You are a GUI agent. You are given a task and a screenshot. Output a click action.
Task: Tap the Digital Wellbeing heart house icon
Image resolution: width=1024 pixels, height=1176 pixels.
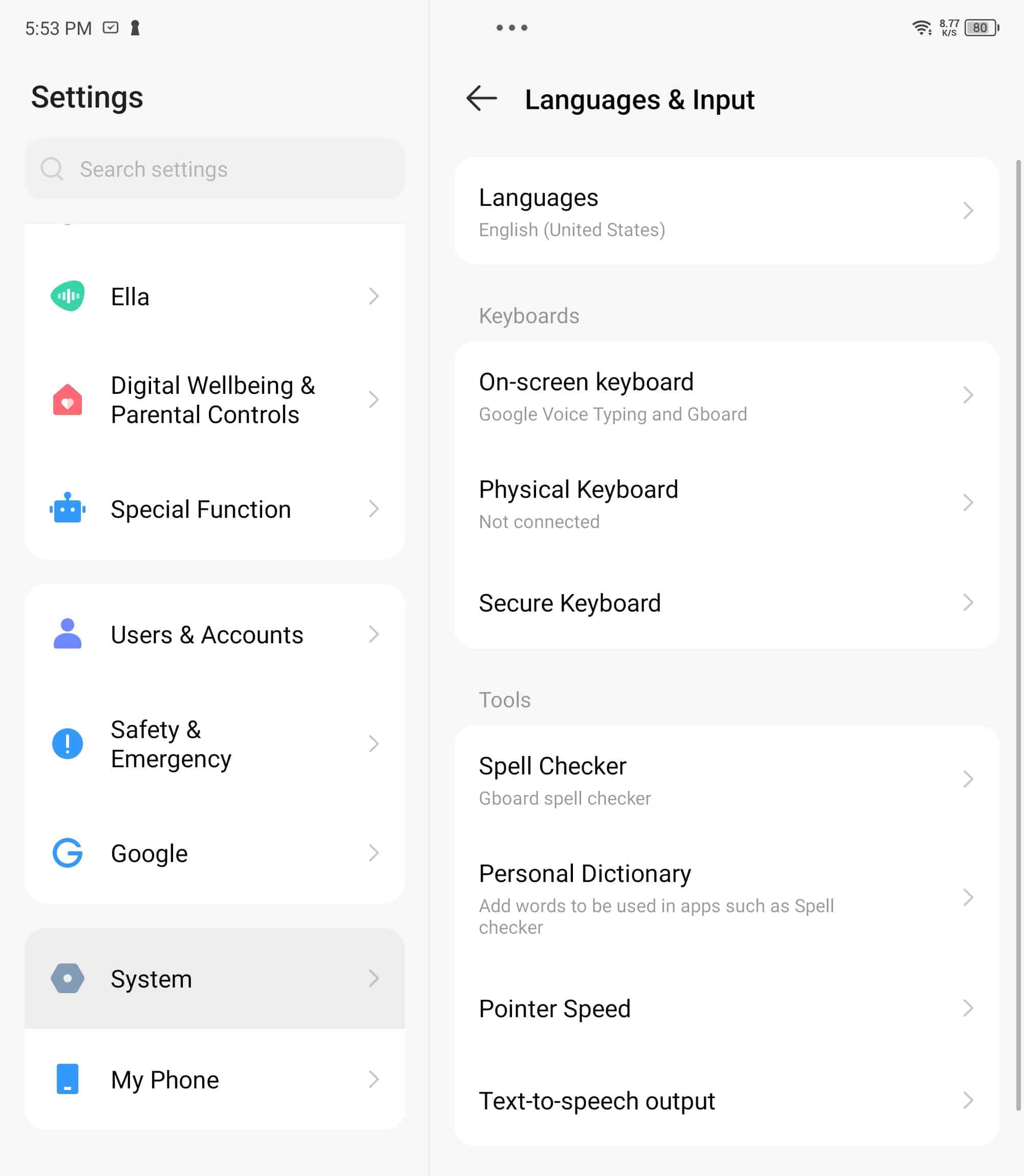click(x=68, y=399)
